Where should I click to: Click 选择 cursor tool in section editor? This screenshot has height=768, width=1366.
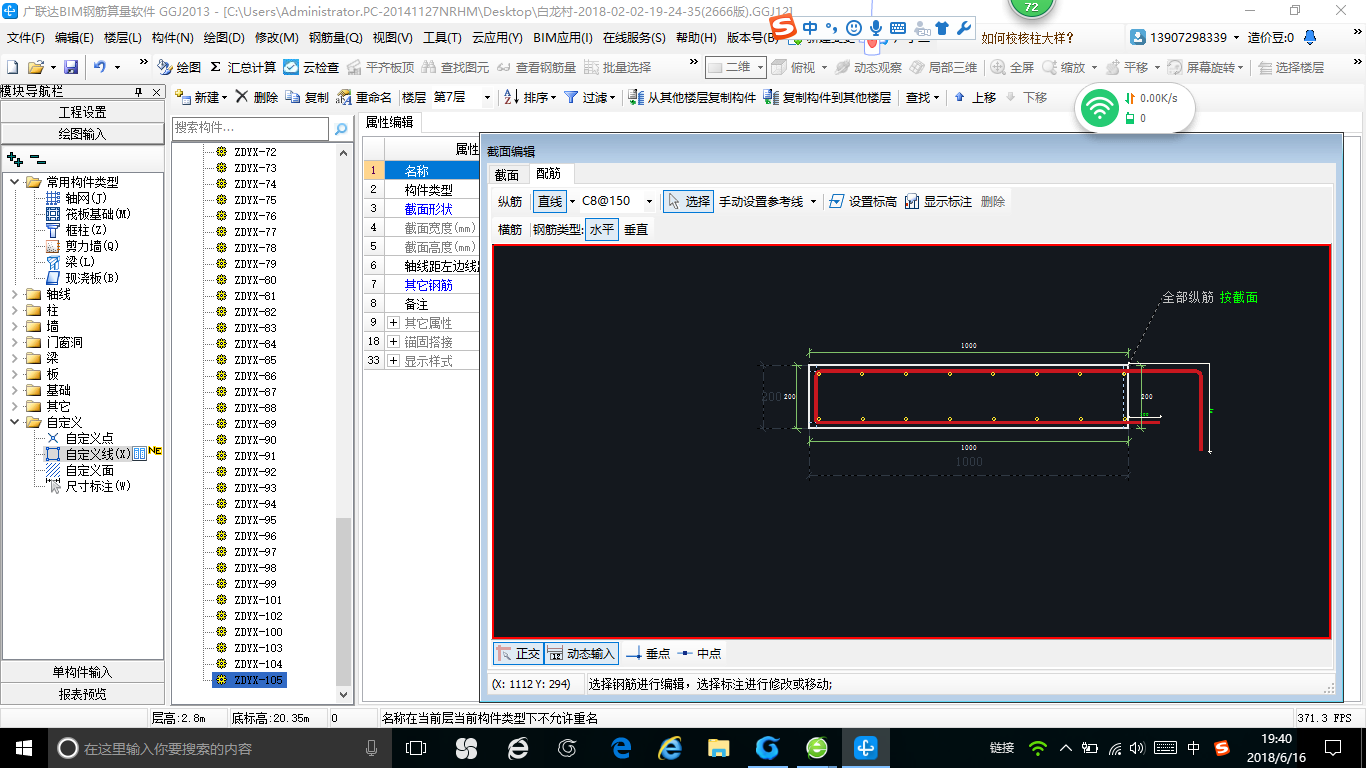[x=688, y=201]
